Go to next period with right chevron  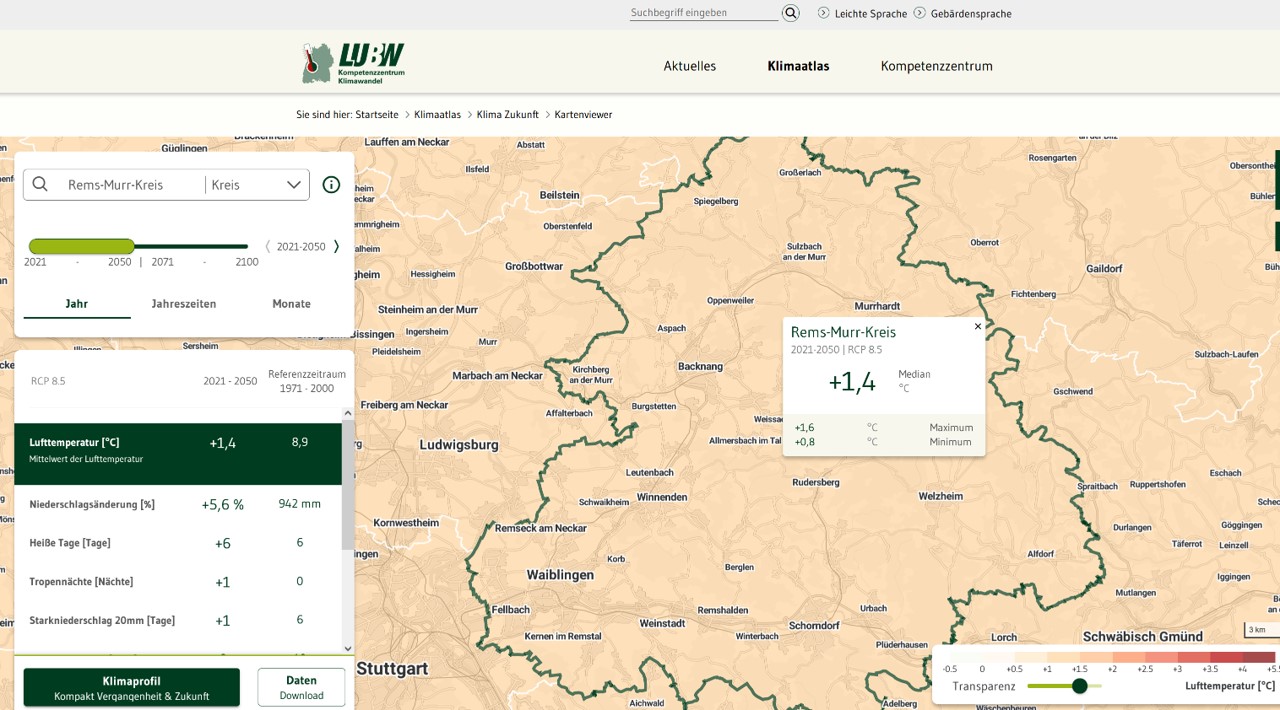tap(336, 246)
